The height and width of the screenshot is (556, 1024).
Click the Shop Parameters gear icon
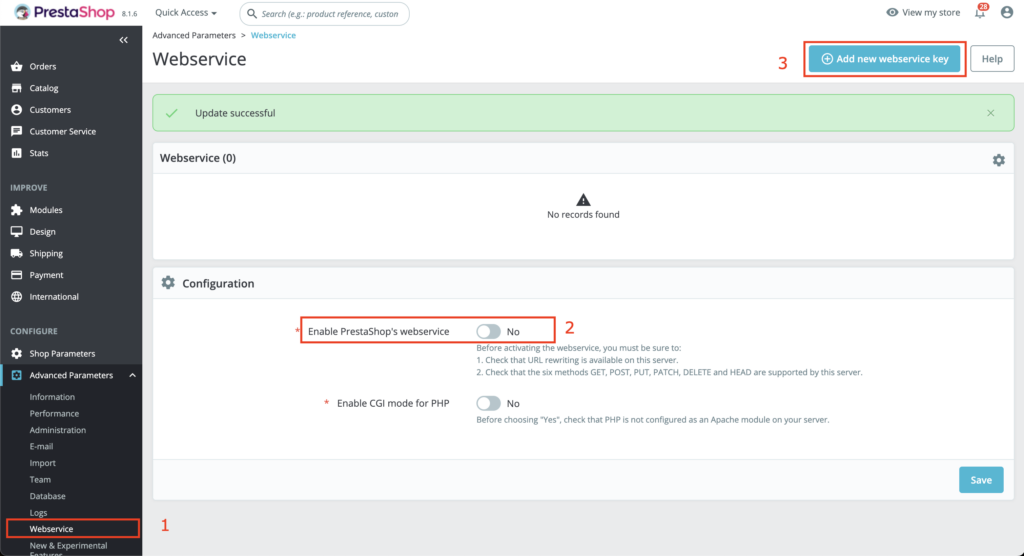pos(16,353)
